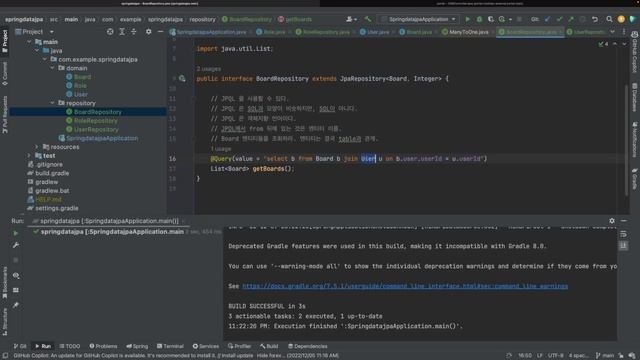The image size is (640, 360).
Task: Show hidden editor tabs dropdown
Action: 612,31
